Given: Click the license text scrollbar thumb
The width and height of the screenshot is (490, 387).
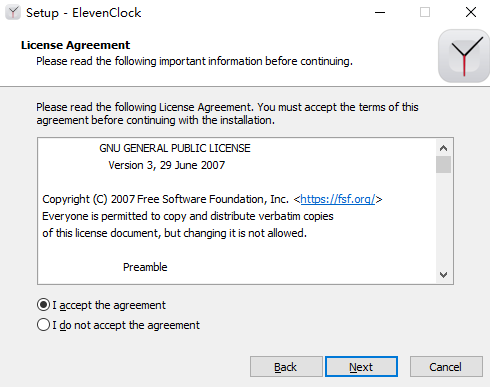Looking at the screenshot, I should (x=443, y=165).
